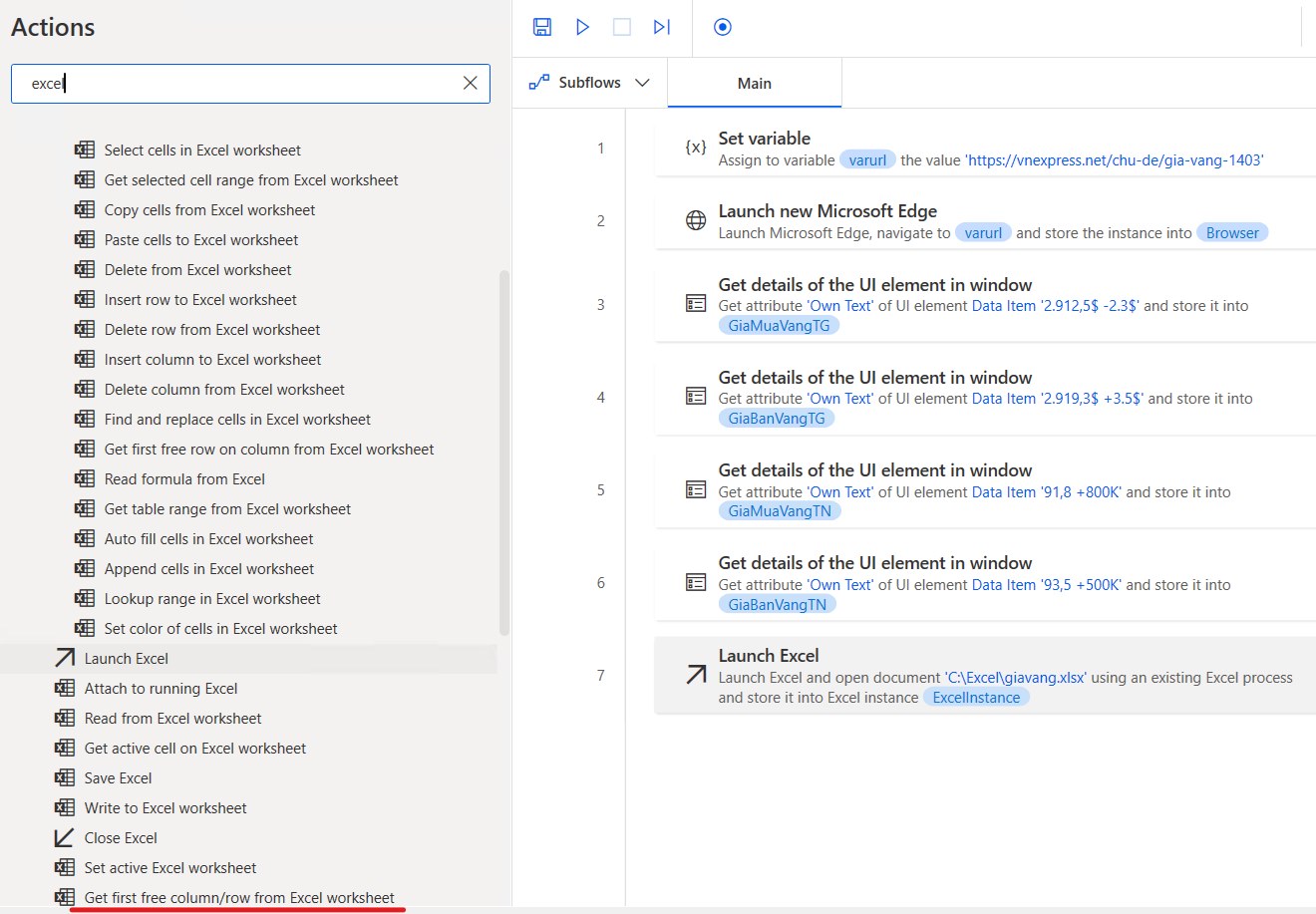The height and width of the screenshot is (914, 1316).
Task: Click the UI element icon in step 5
Action: [x=696, y=489]
